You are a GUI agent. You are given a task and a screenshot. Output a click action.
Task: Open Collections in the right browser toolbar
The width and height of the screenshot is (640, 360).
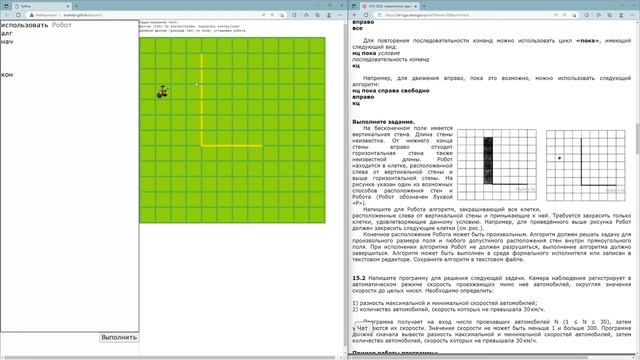point(610,15)
